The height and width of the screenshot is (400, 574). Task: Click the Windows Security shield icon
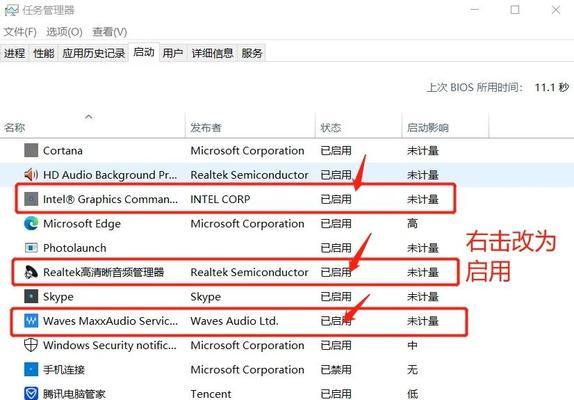click(31, 345)
